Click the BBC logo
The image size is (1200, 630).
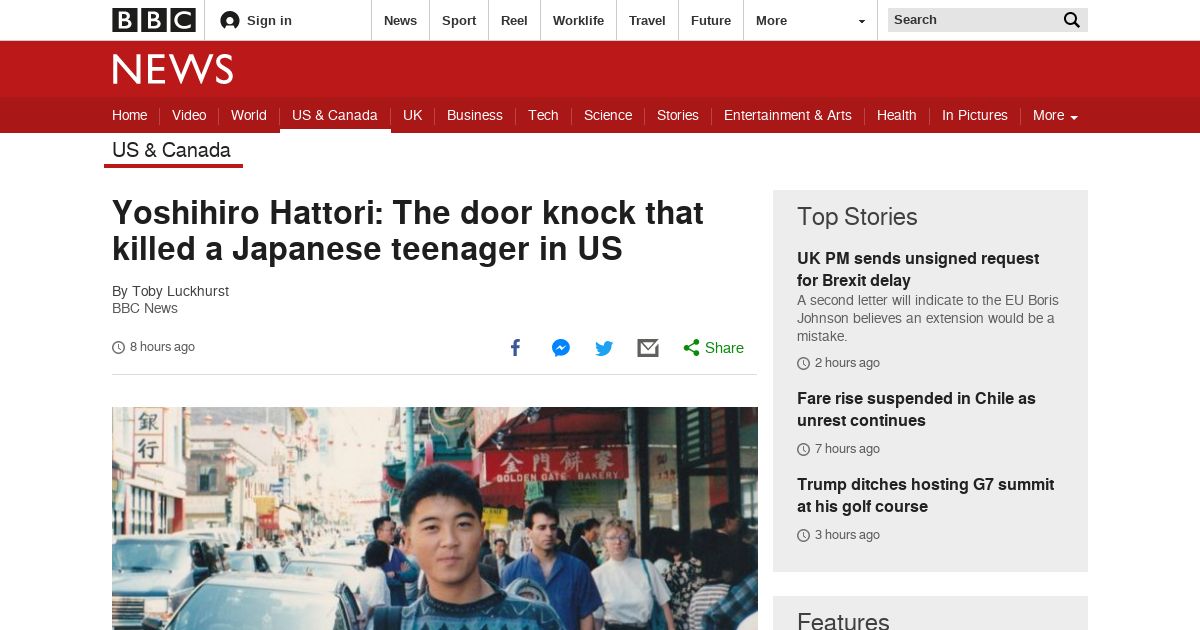pyautogui.click(x=153, y=20)
